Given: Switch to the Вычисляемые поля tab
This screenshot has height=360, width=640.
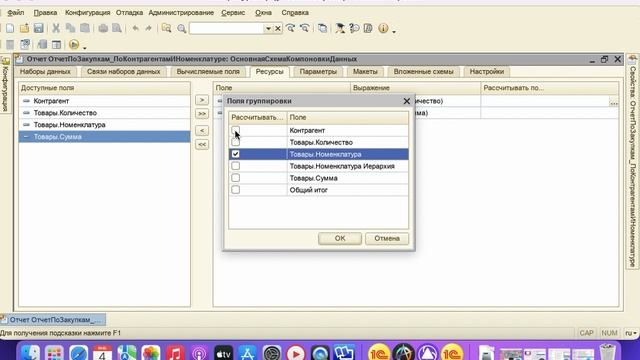Looking at the screenshot, I should pyautogui.click(x=208, y=71).
